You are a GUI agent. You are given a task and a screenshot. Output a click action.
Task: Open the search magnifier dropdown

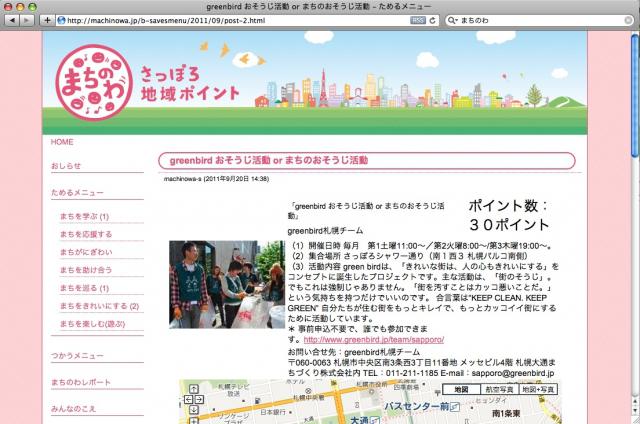[x=452, y=20]
